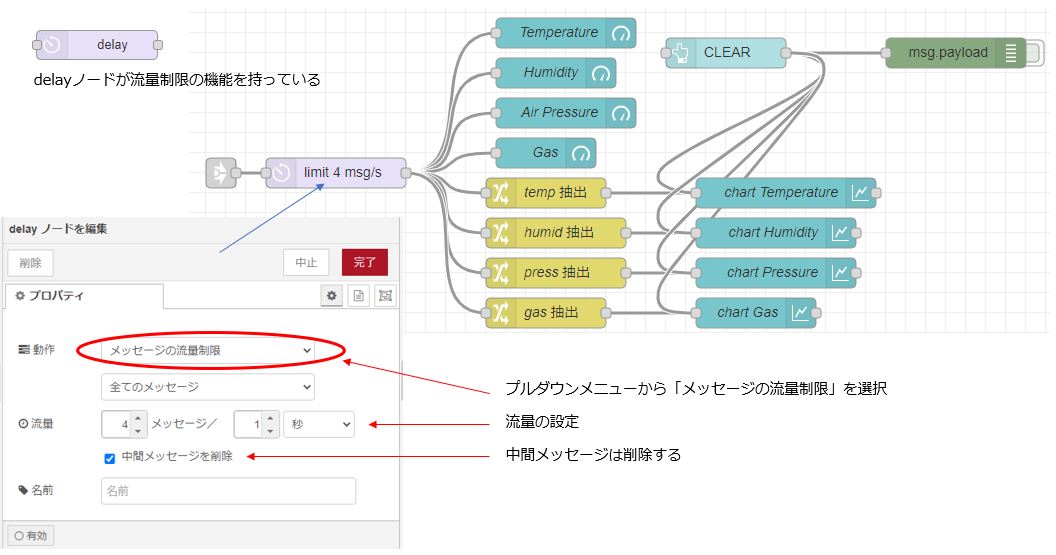Open the 秒 time unit dropdown
1056x555 pixels.
[x=318, y=424]
